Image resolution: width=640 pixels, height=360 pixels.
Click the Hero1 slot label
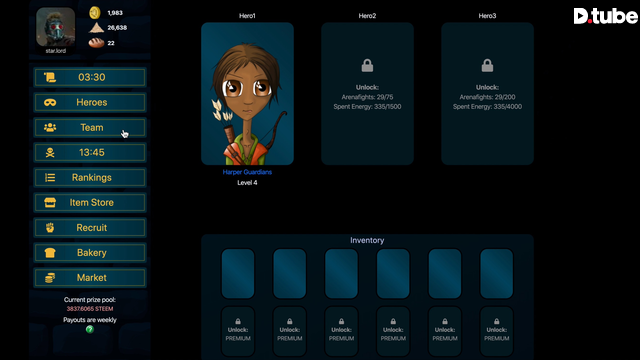coord(247,16)
